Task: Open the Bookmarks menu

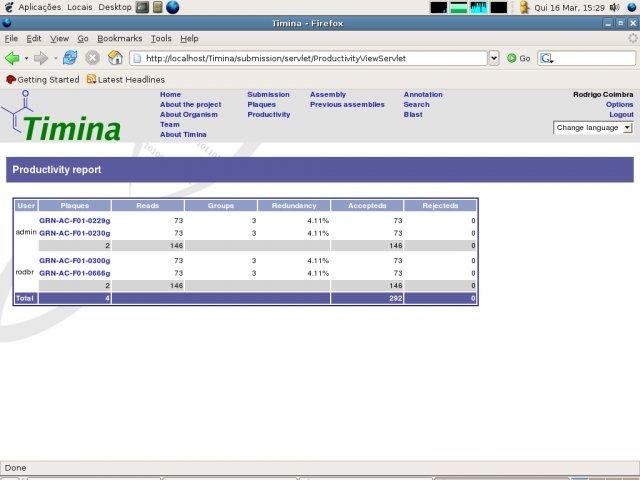Action: click(x=120, y=38)
